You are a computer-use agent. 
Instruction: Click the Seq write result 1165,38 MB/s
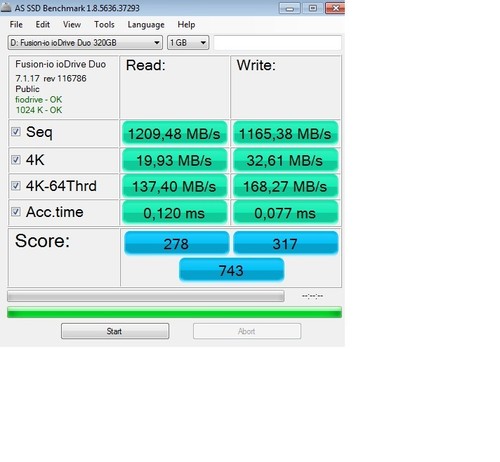[x=285, y=133]
